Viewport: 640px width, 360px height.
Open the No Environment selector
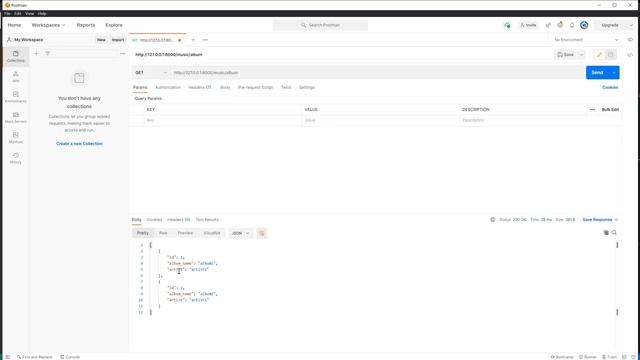point(586,40)
